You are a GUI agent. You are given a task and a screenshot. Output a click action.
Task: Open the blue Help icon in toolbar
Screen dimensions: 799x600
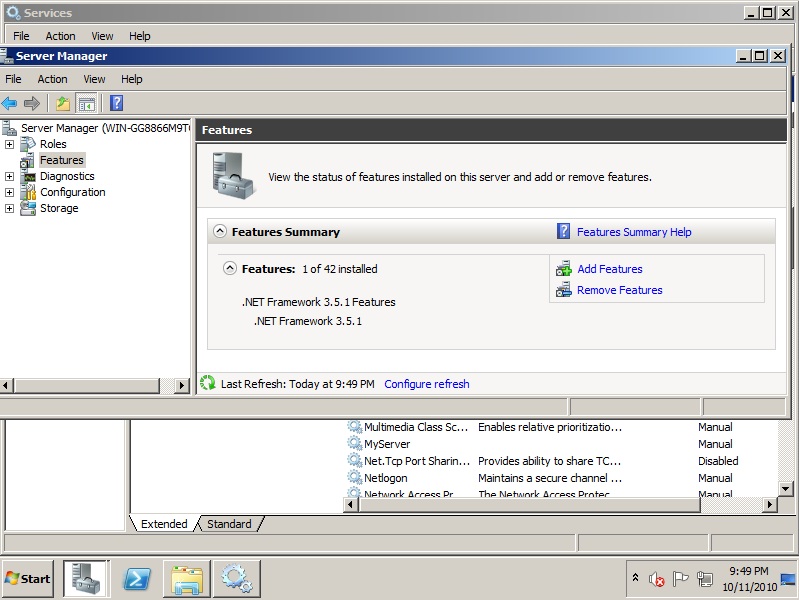pyautogui.click(x=117, y=103)
